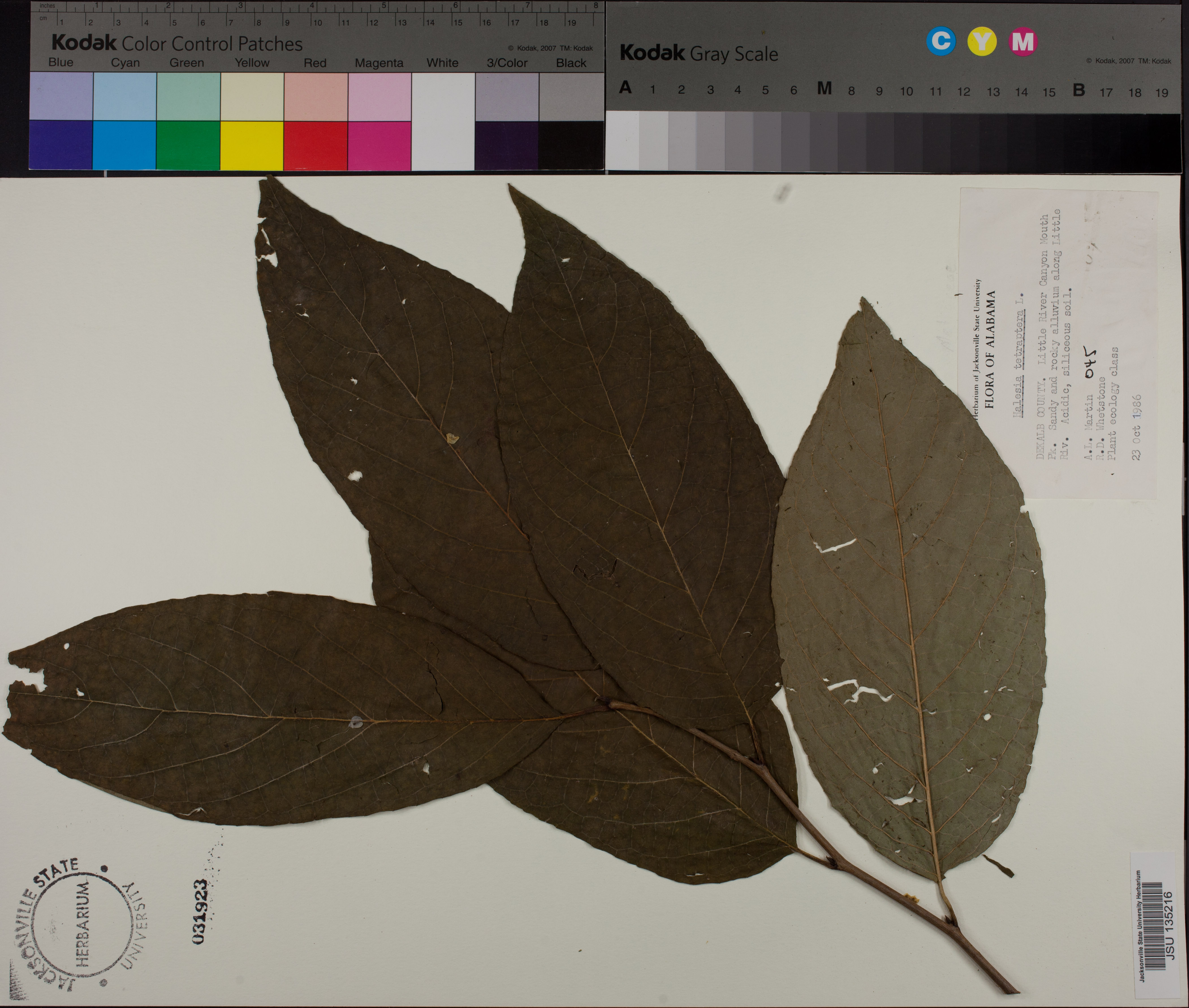Pick the pale red tint patch
This screenshot has width=1189, height=1008.
316,96
